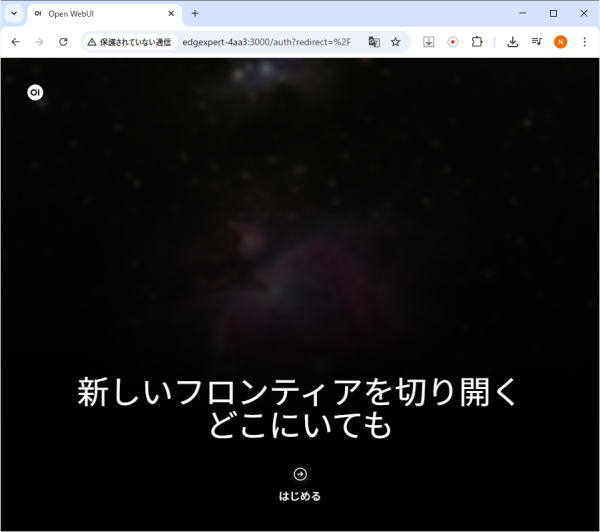Screen dimensions: 600x532
Task: Open the Chrome three-dot menu
Action: (584, 42)
